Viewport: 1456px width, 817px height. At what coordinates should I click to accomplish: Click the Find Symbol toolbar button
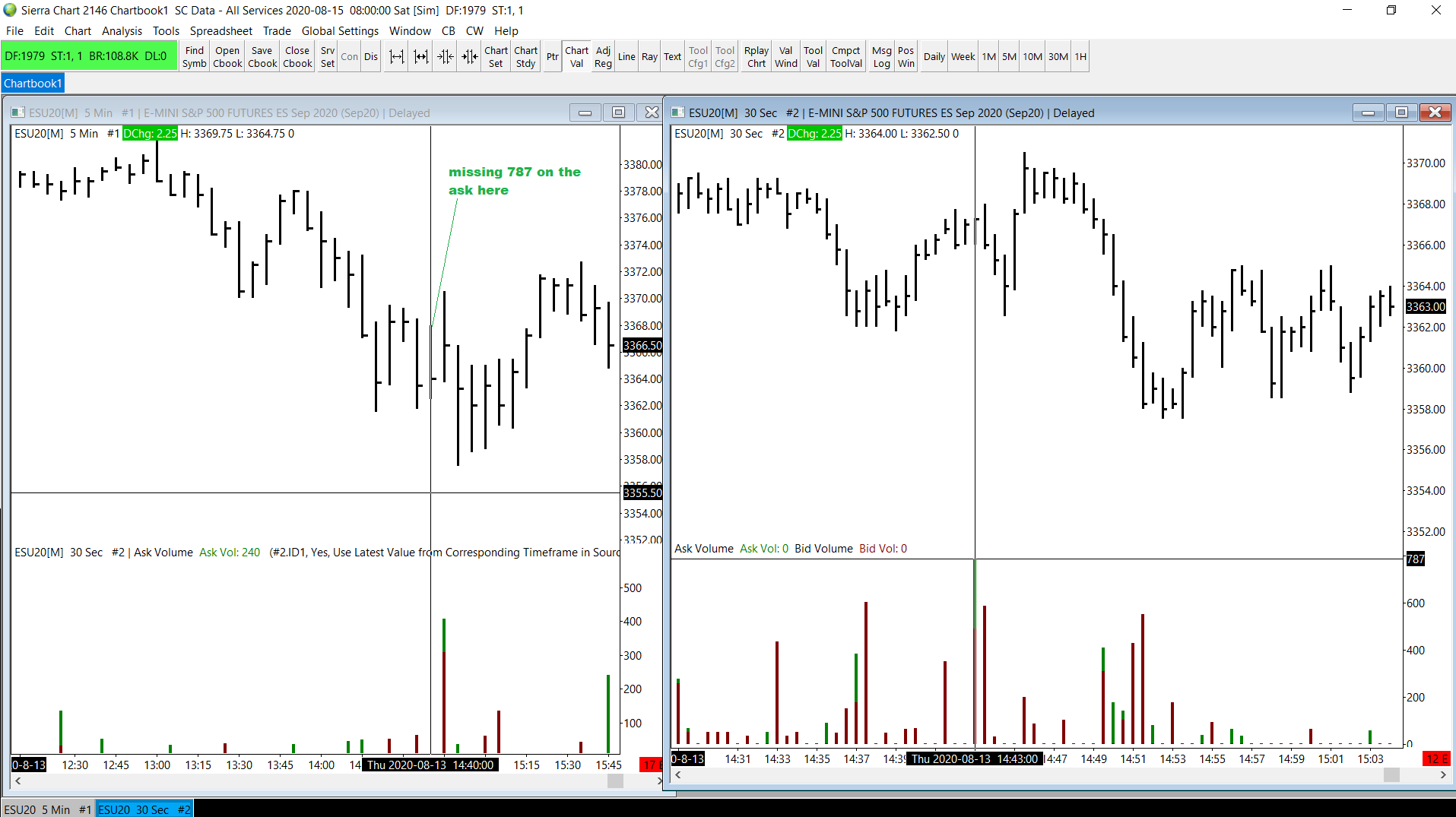(194, 57)
